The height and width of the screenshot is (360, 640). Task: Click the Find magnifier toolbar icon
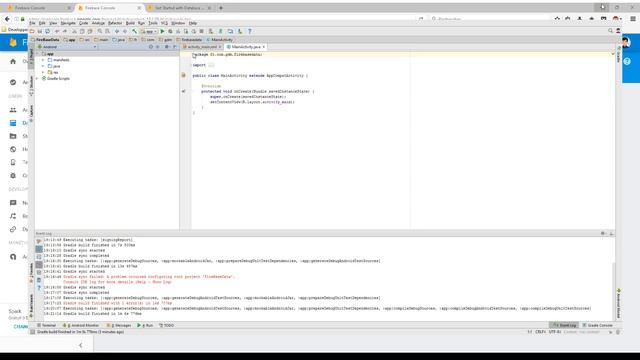coord(100,31)
